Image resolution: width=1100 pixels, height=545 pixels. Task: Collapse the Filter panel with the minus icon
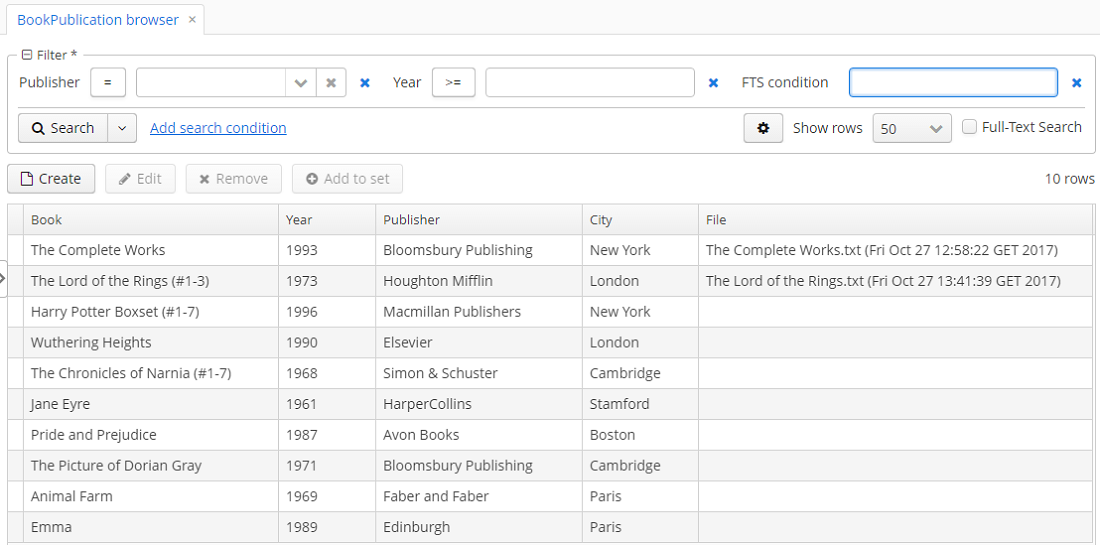[x=27, y=55]
